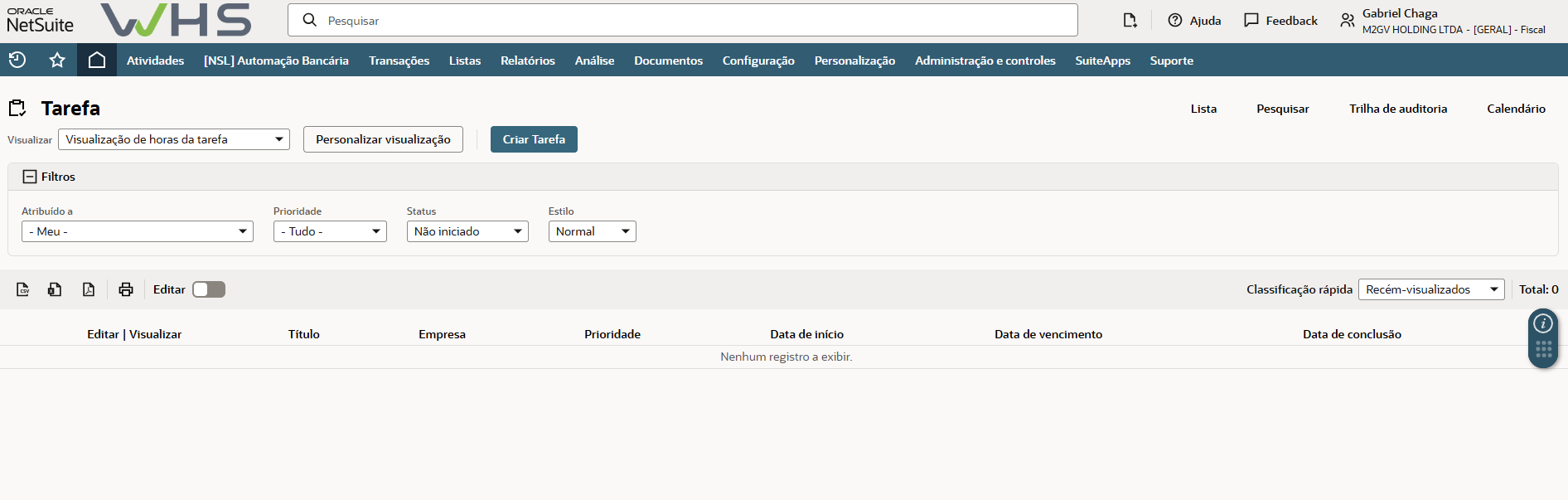Open the Status filter dropdown
Image resolution: width=1568 pixels, height=500 pixels.
[x=467, y=231]
